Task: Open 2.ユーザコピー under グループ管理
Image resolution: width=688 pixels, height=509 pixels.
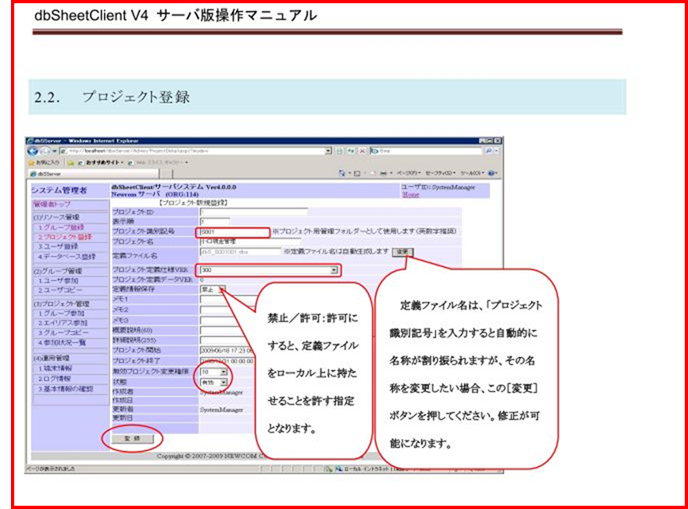Action: click(x=60, y=290)
